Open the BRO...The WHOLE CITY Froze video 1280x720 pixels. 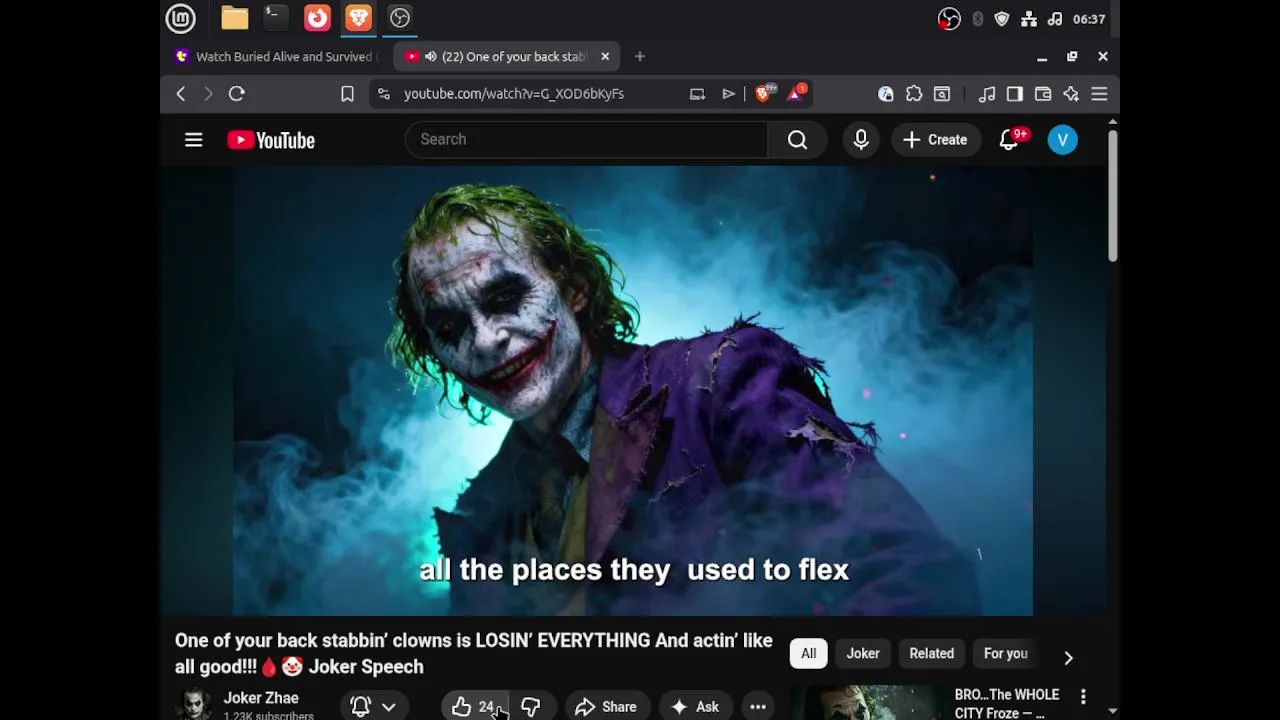point(1007,703)
